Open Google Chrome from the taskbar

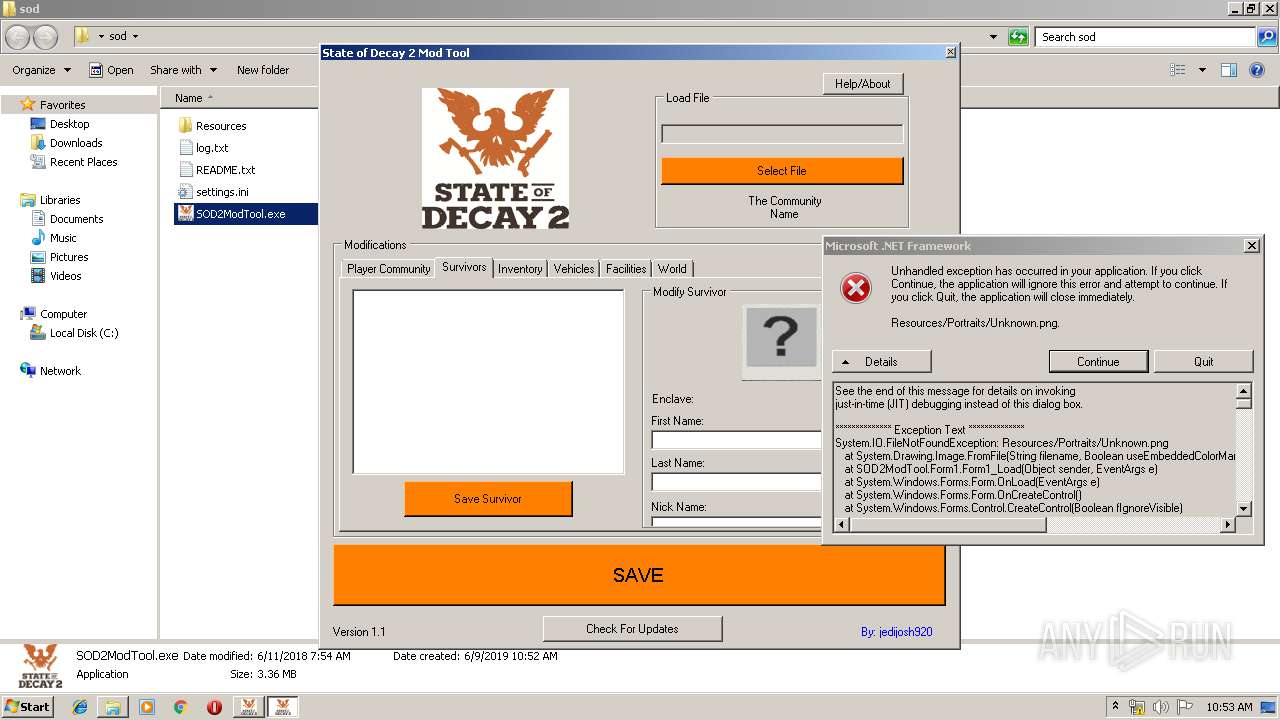[181, 707]
